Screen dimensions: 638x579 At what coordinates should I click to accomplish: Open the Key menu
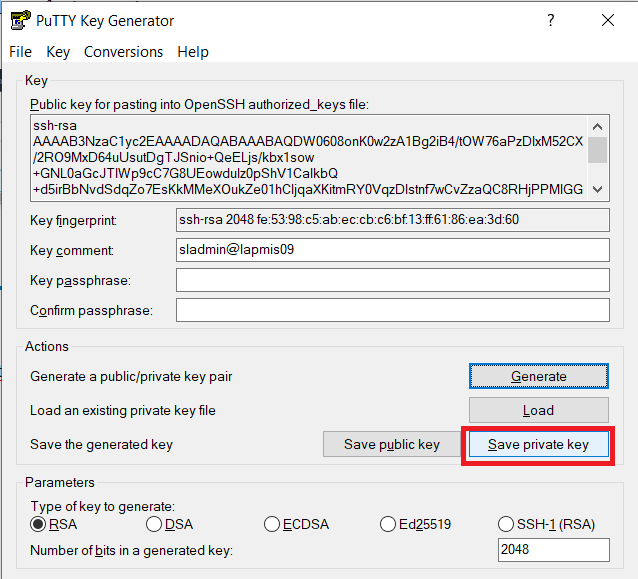[58, 52]
